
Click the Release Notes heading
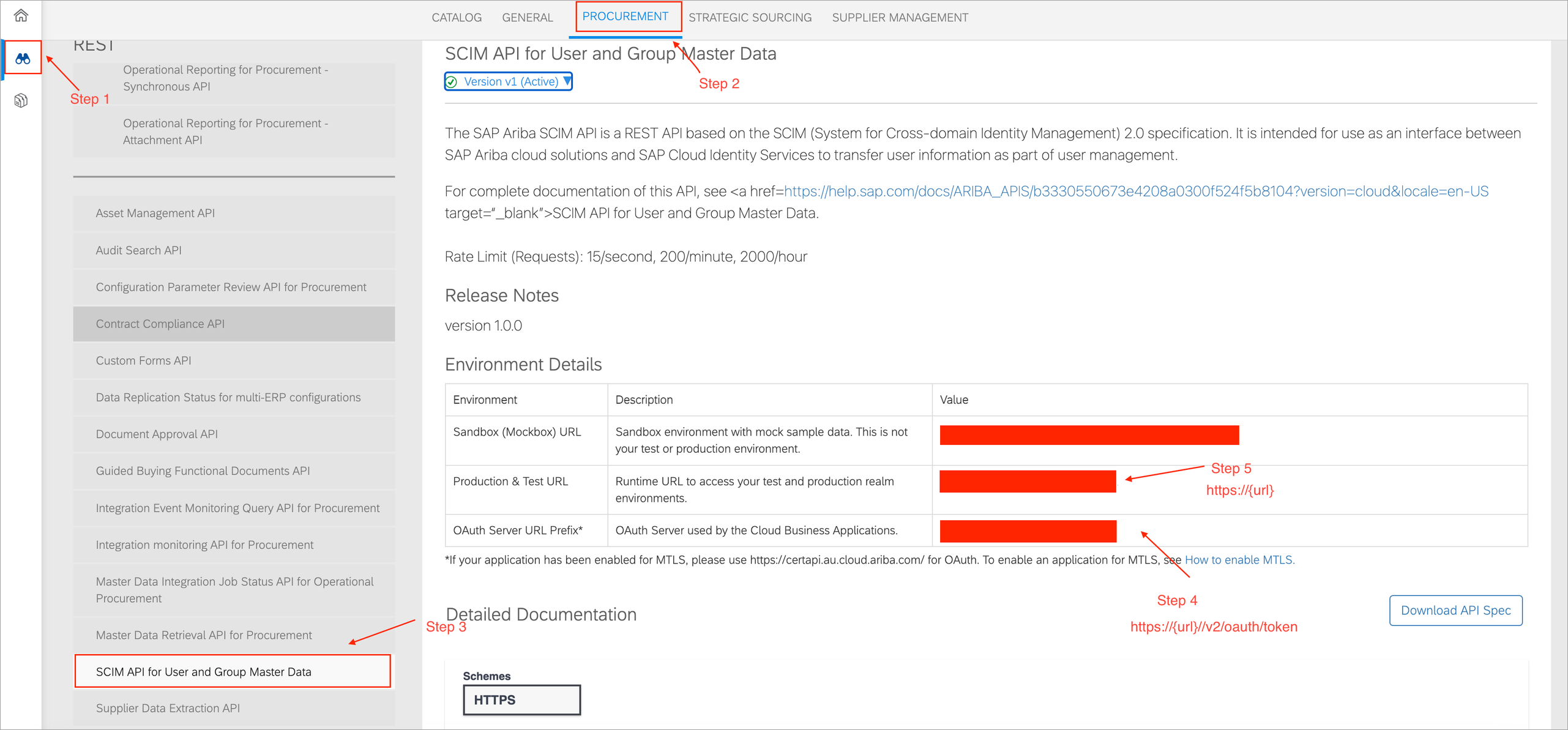click(502, 296)
